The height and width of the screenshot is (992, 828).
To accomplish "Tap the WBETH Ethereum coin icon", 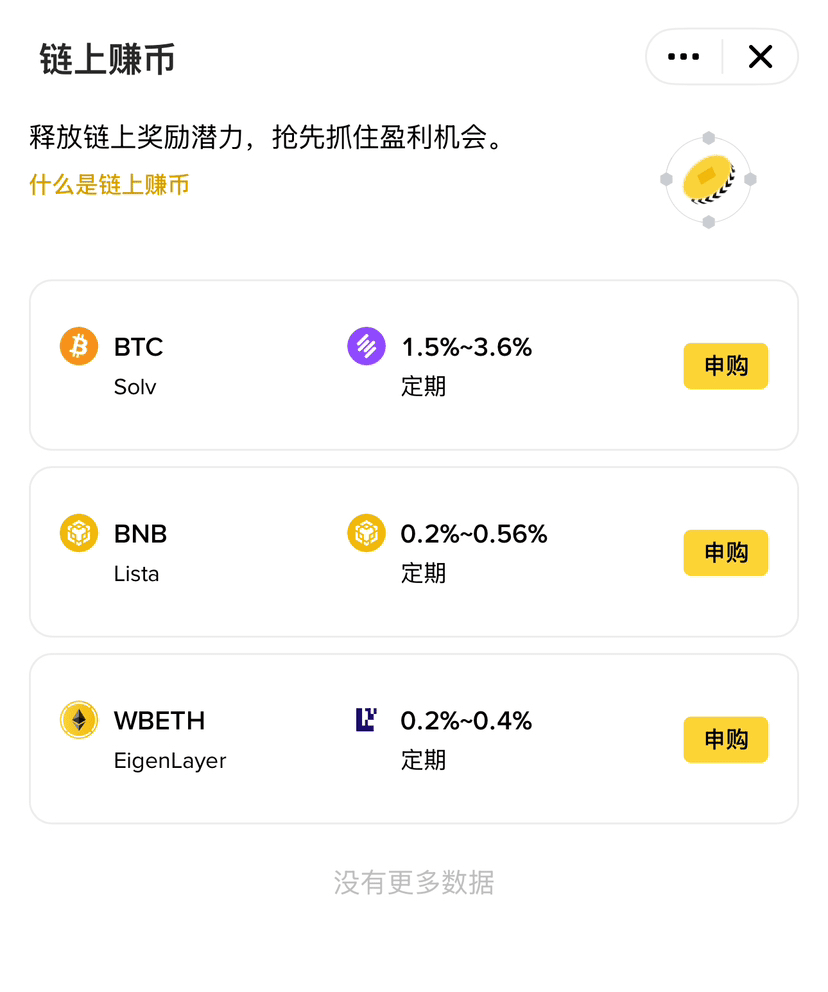I will click(x=79, y=720).
